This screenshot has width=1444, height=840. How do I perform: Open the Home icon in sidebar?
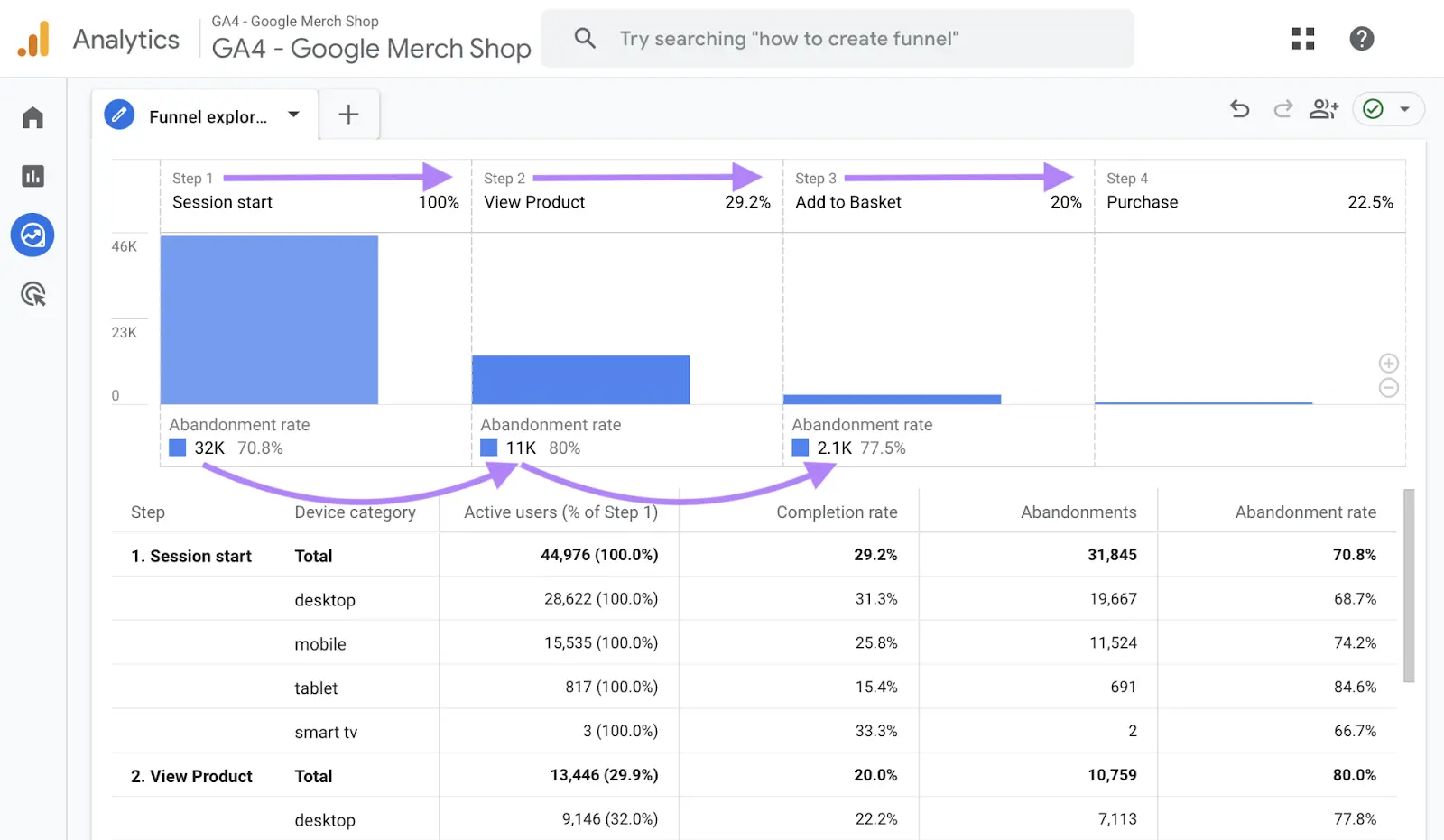click(33, 118)
